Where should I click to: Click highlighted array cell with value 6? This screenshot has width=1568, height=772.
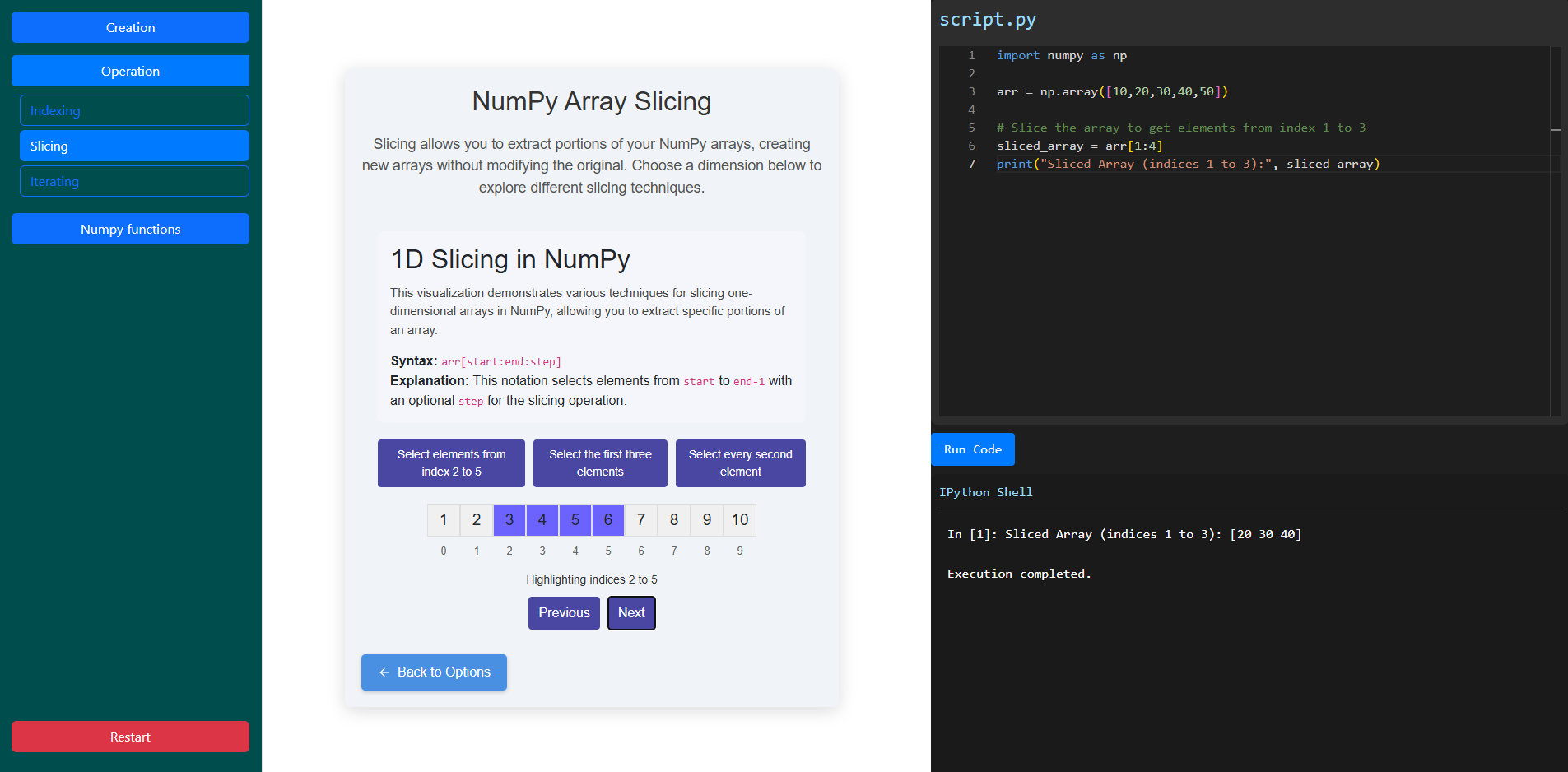tap(608, 520)
